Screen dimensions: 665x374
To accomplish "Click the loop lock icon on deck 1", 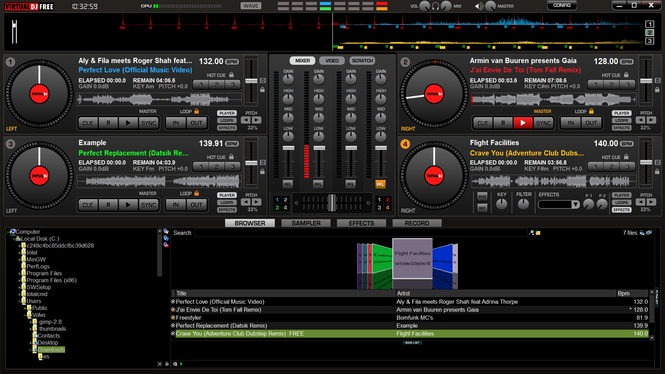I will pyautogui.click(x=196, y=111).
